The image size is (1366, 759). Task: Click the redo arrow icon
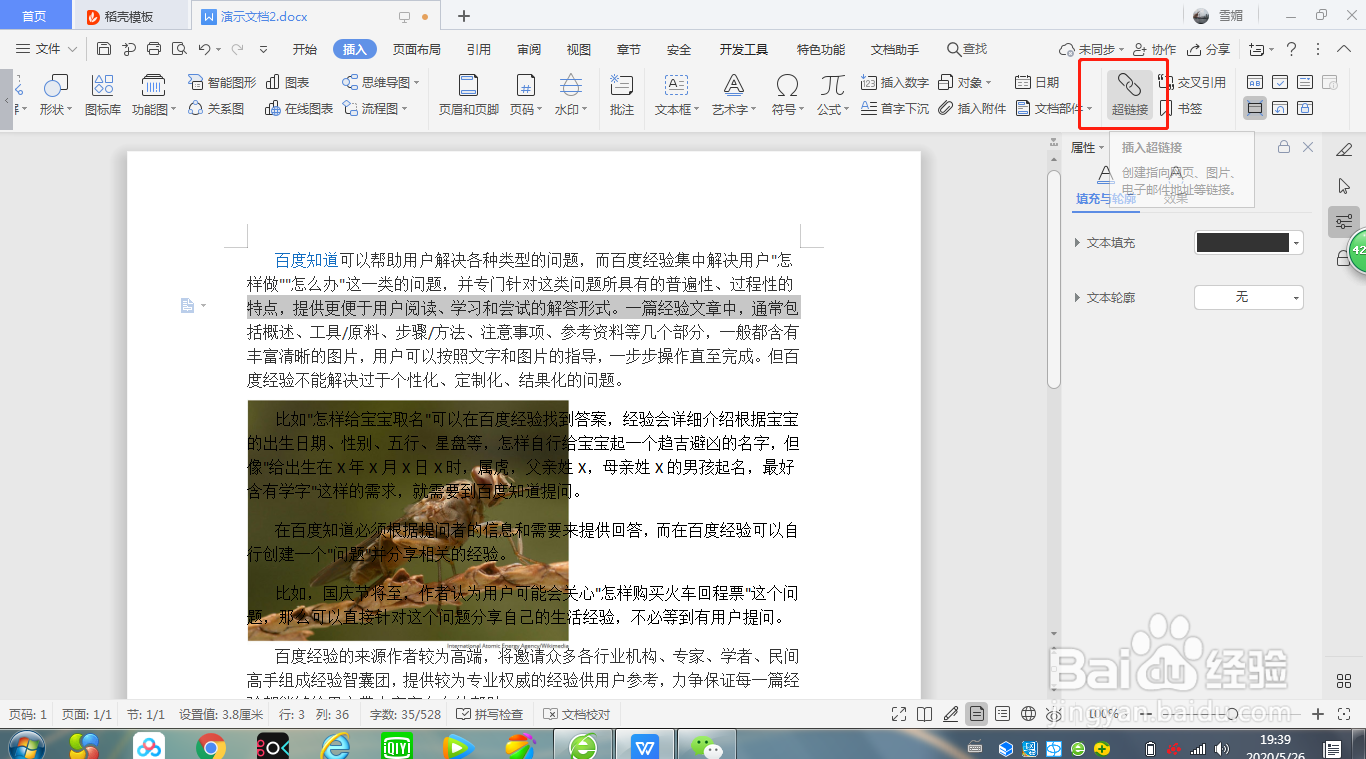point(236,49)
